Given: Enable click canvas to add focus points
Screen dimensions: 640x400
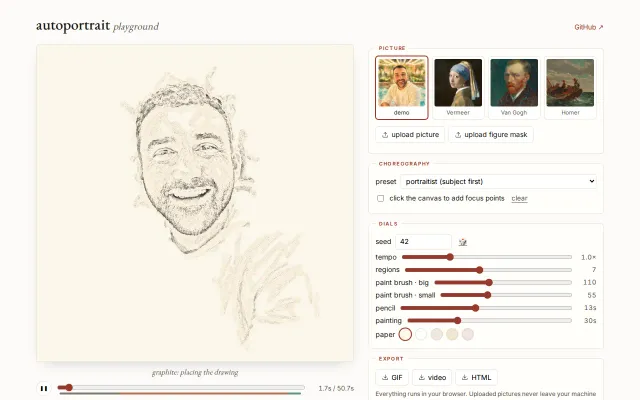Looking at the screenshot, I should click(380, 198).
